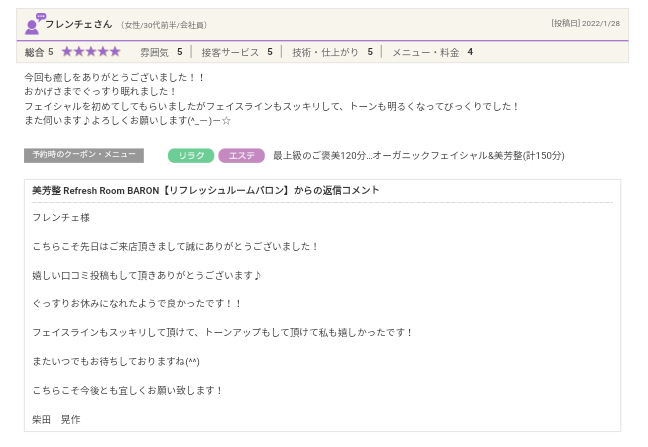Click review line starting 今回も癒しを
The height and width of the screenshot is (447, 648).
114,77
